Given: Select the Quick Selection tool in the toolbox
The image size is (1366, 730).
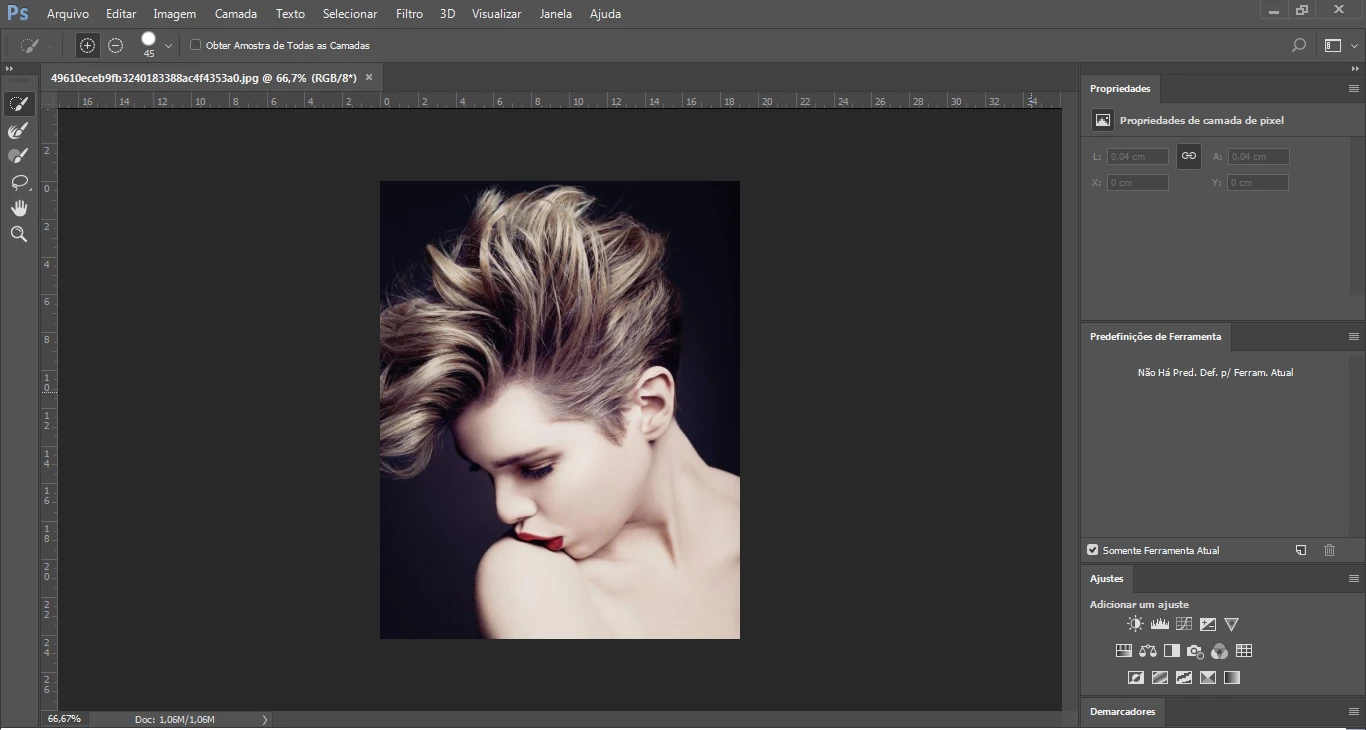Looking at the screenshot, I should [x=18, y=104].
